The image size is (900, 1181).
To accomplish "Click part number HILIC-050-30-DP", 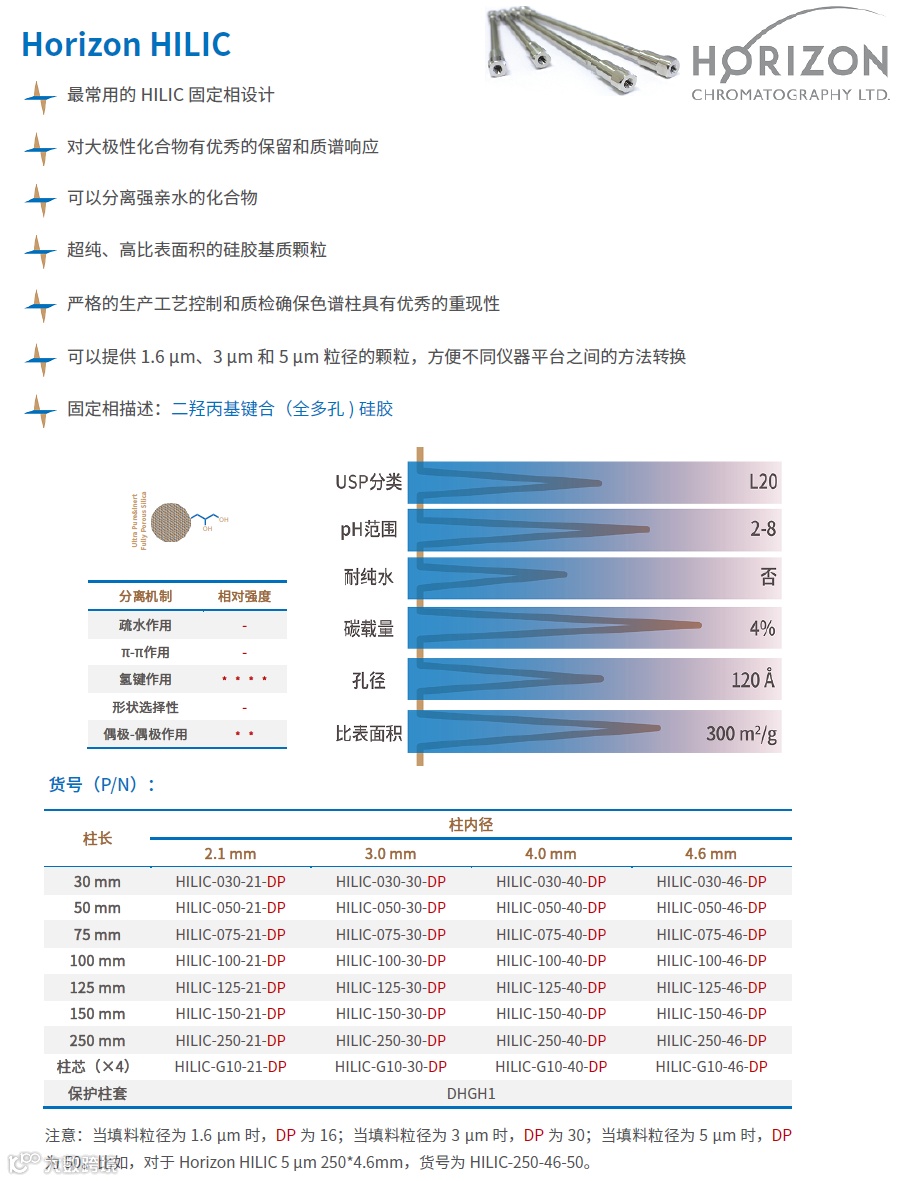I will [391, 908].
